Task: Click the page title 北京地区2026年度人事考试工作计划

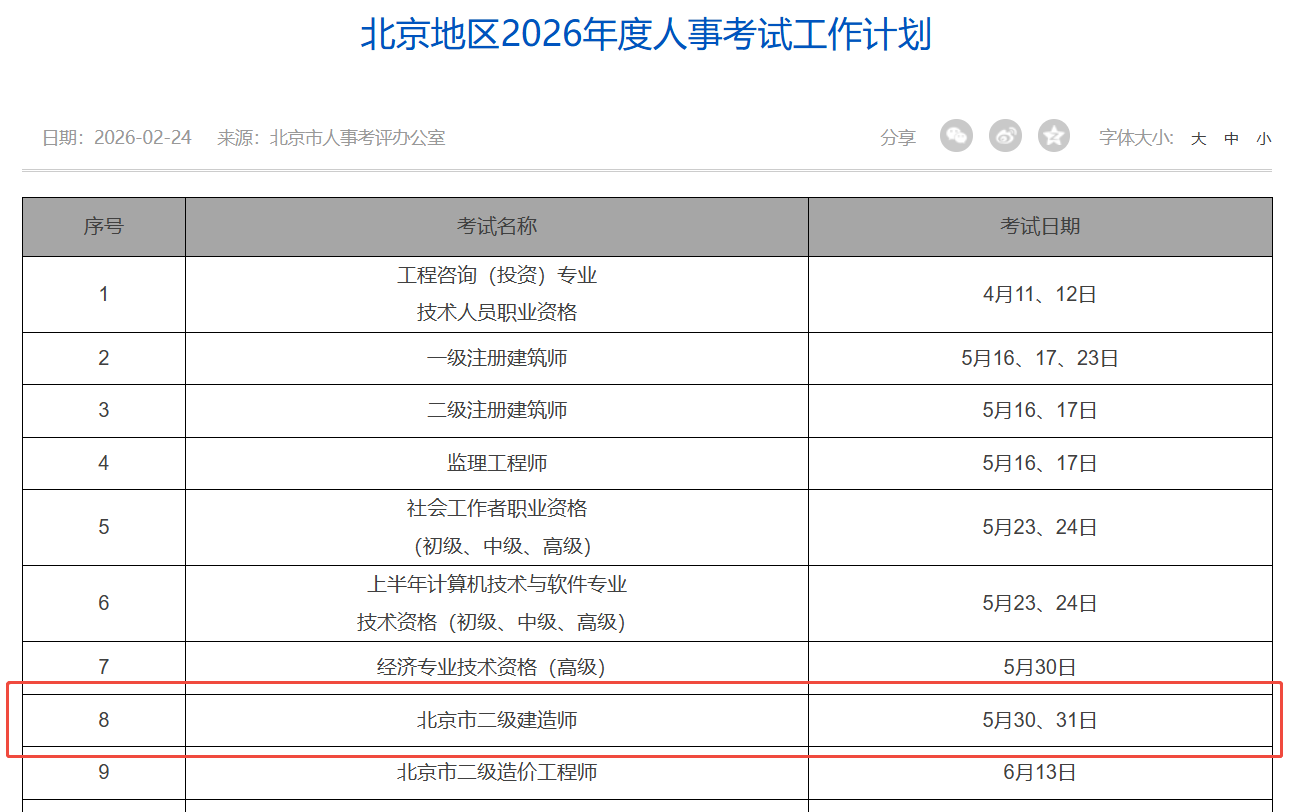Action: point(646,35)
